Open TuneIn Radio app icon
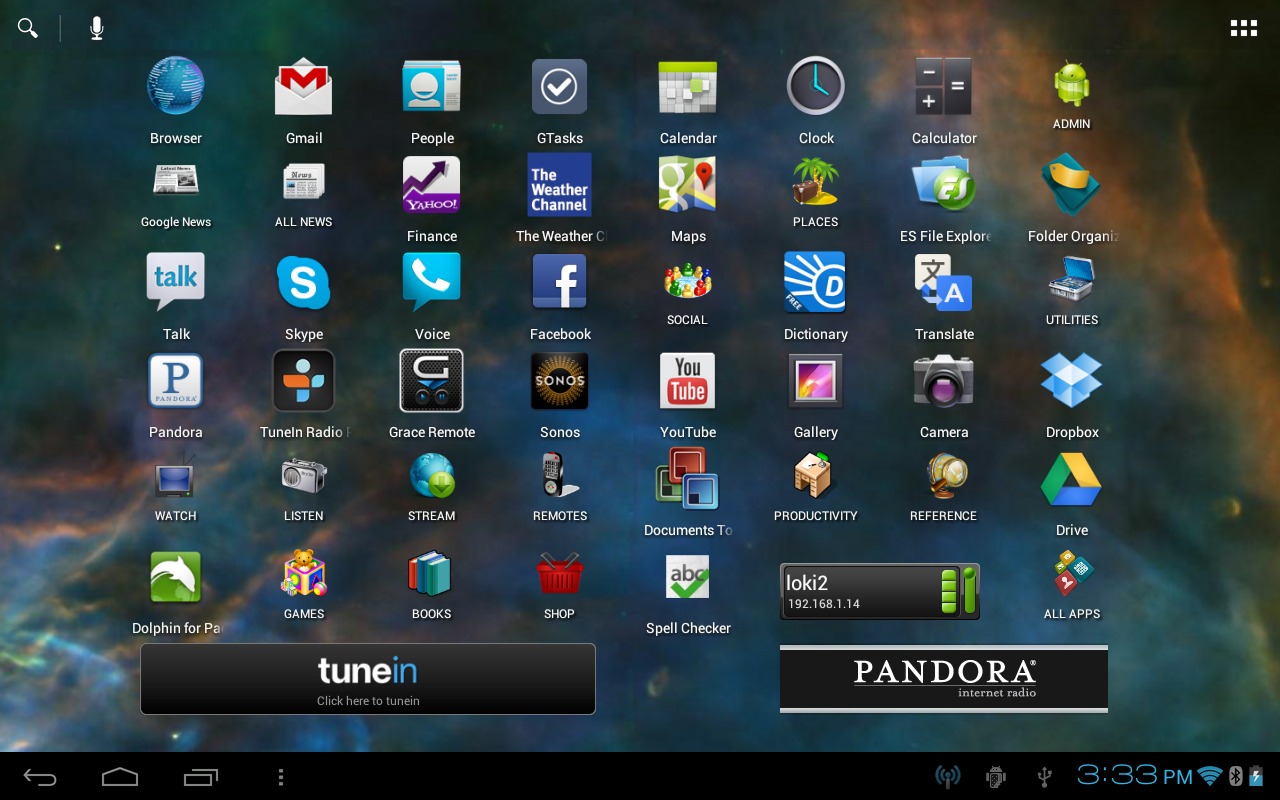 click(x=304, y=380)
